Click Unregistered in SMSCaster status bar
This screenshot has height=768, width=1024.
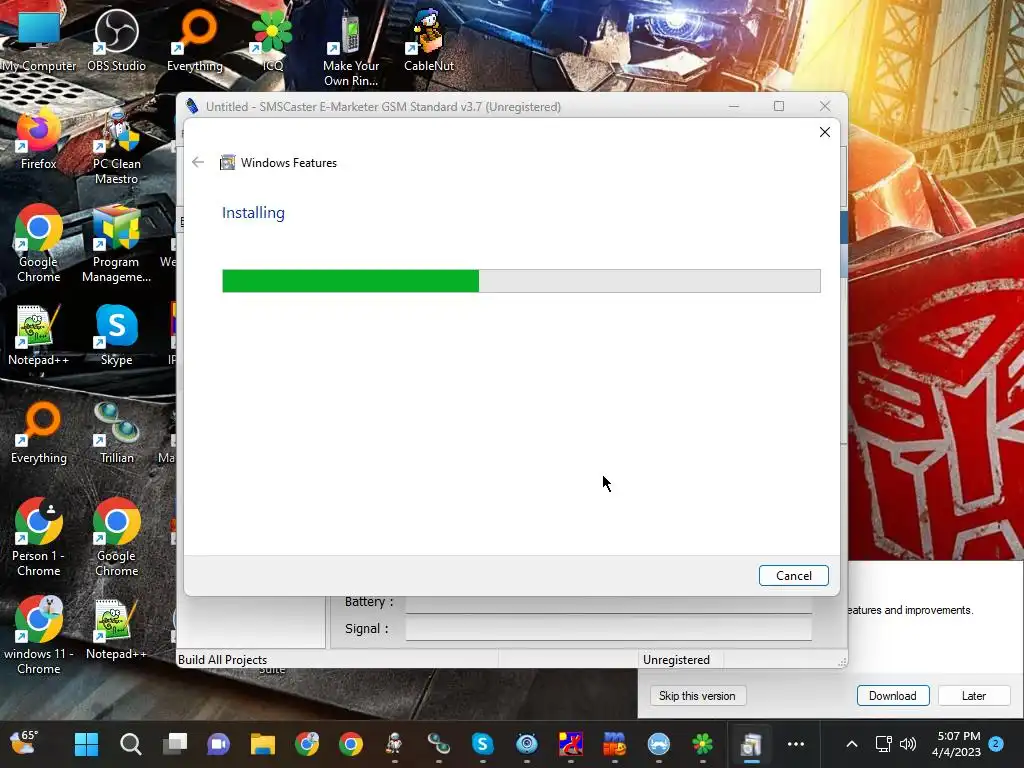(x=676, y=660)
